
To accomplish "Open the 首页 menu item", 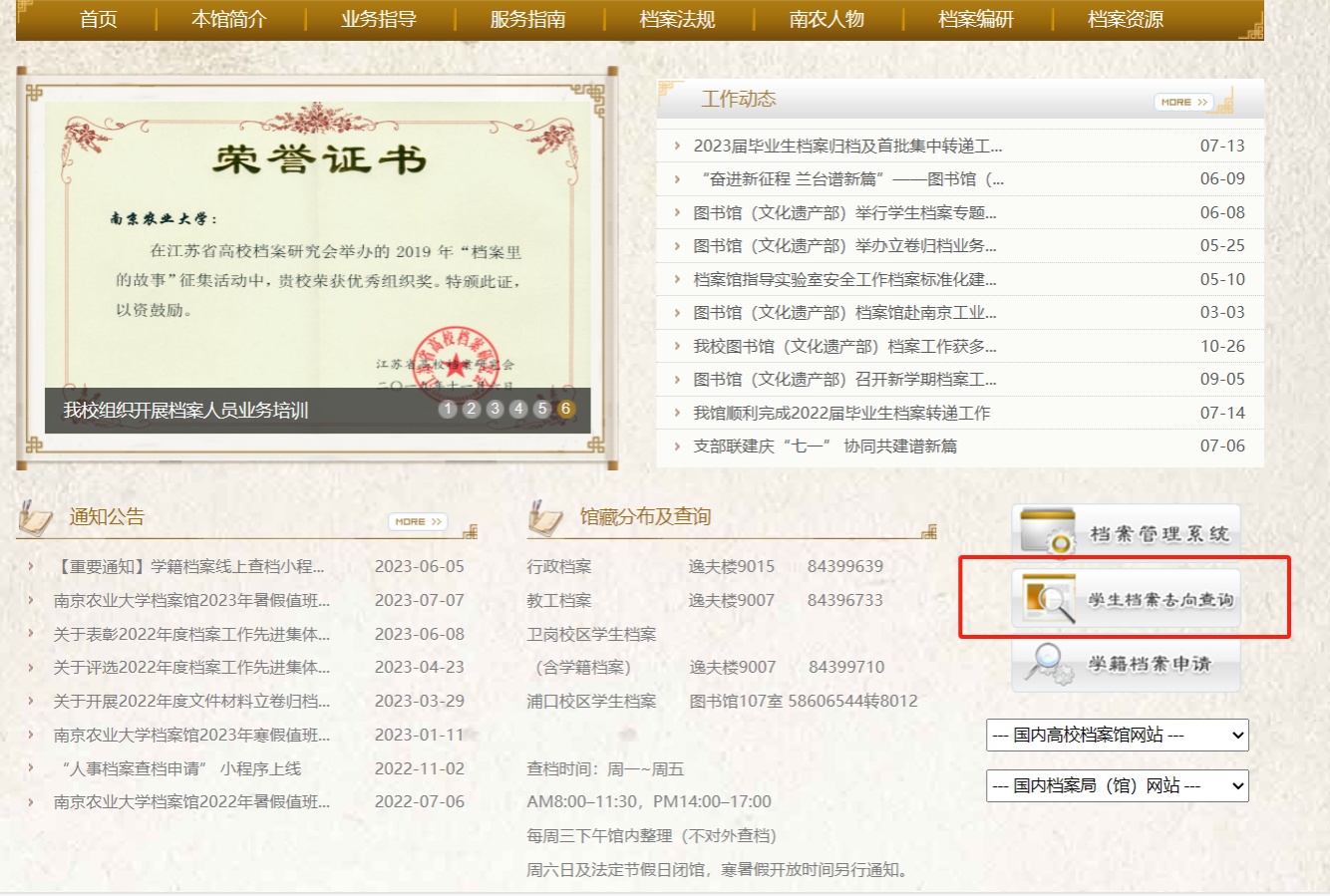I will pyautogui.click(x=99, y=20).
